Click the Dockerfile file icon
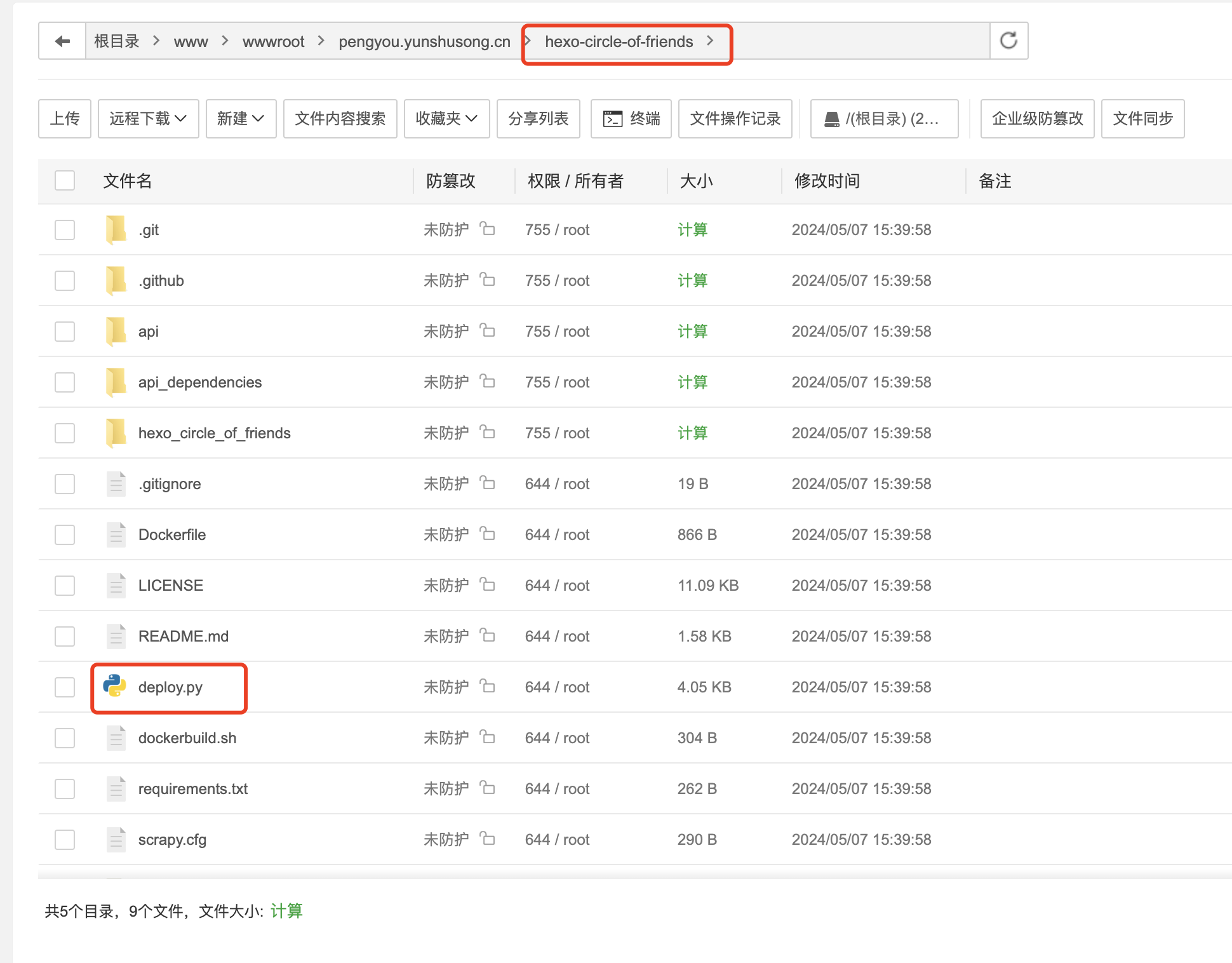Image resolution: width=1232 pixels, height=963 pixels. point(116,534)
